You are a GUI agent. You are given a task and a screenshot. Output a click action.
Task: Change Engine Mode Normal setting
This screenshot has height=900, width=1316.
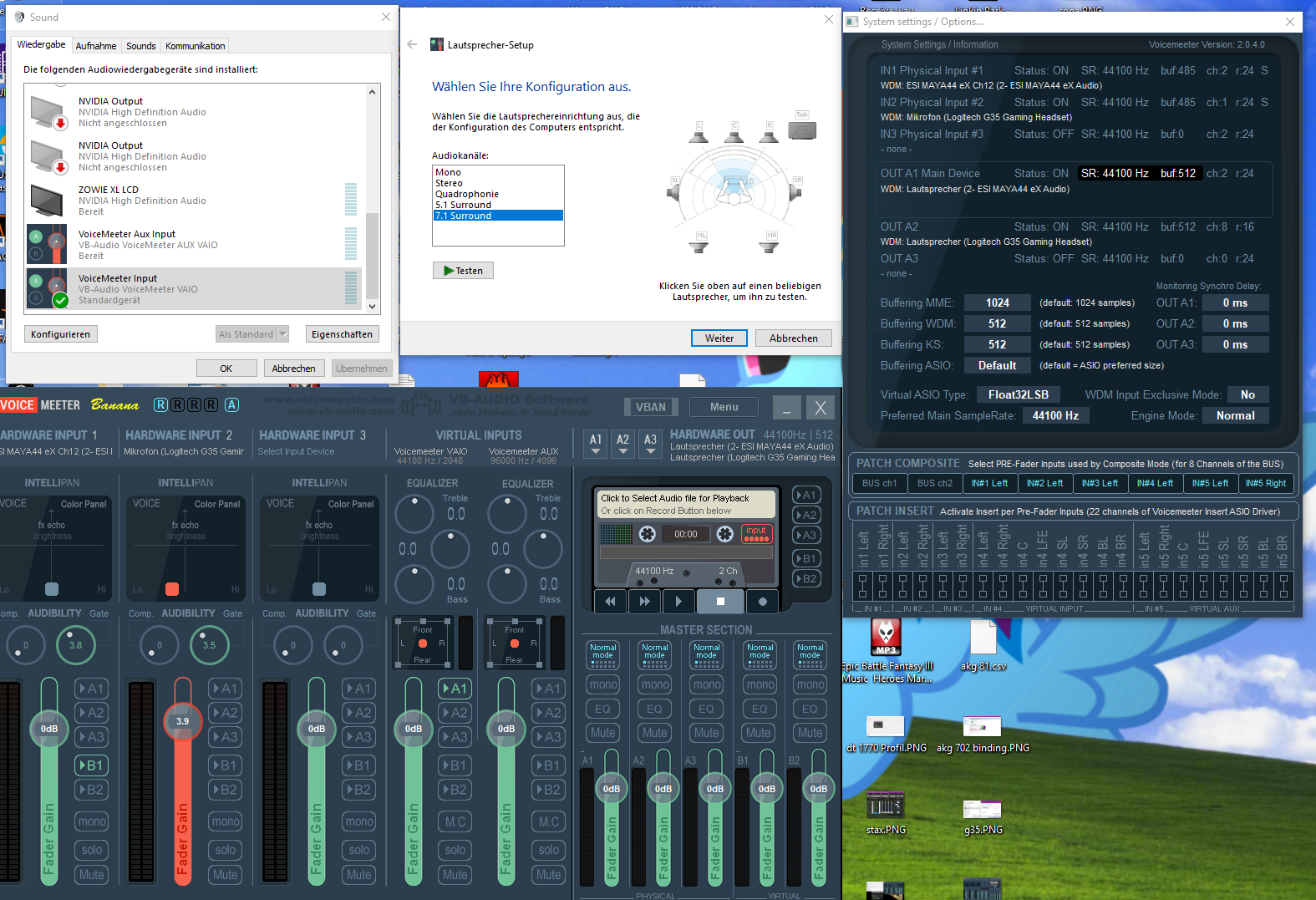point(1235,415)
